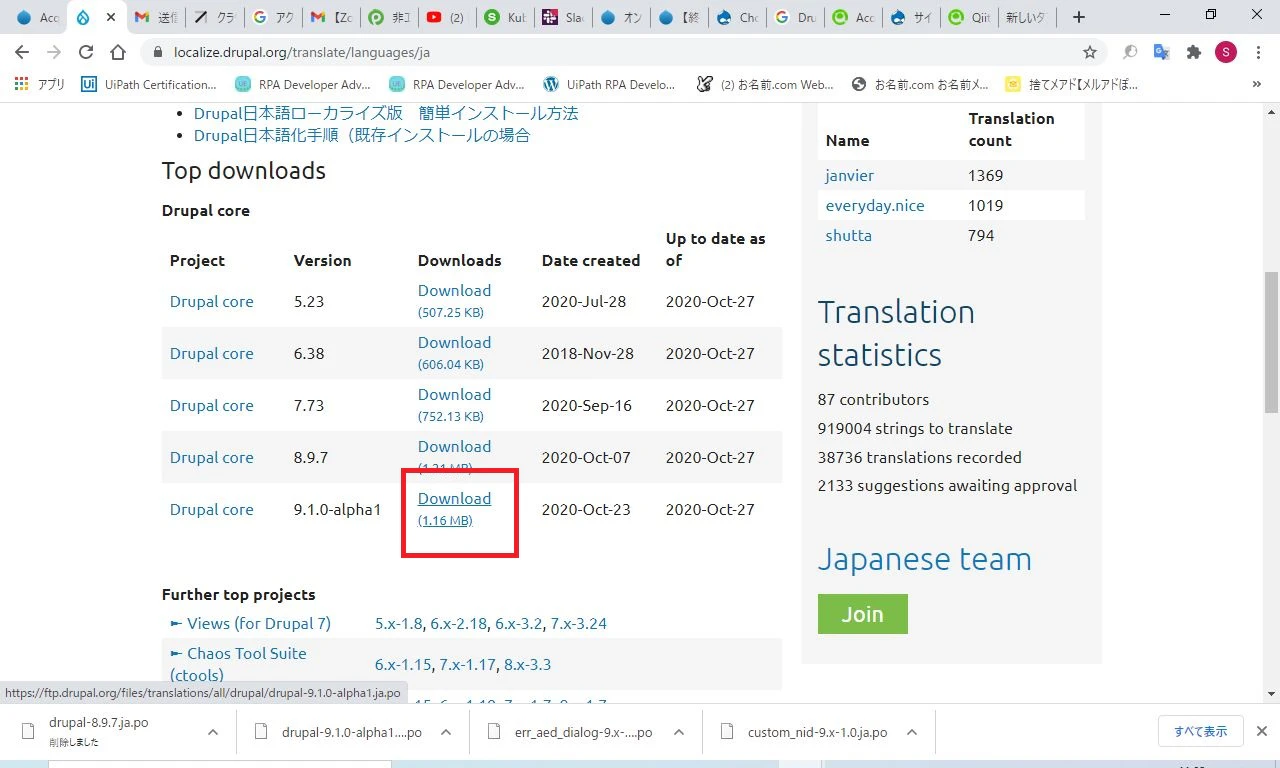Open the profile avatar labeled S
1280x768 pixels.
pos(1226,52)
